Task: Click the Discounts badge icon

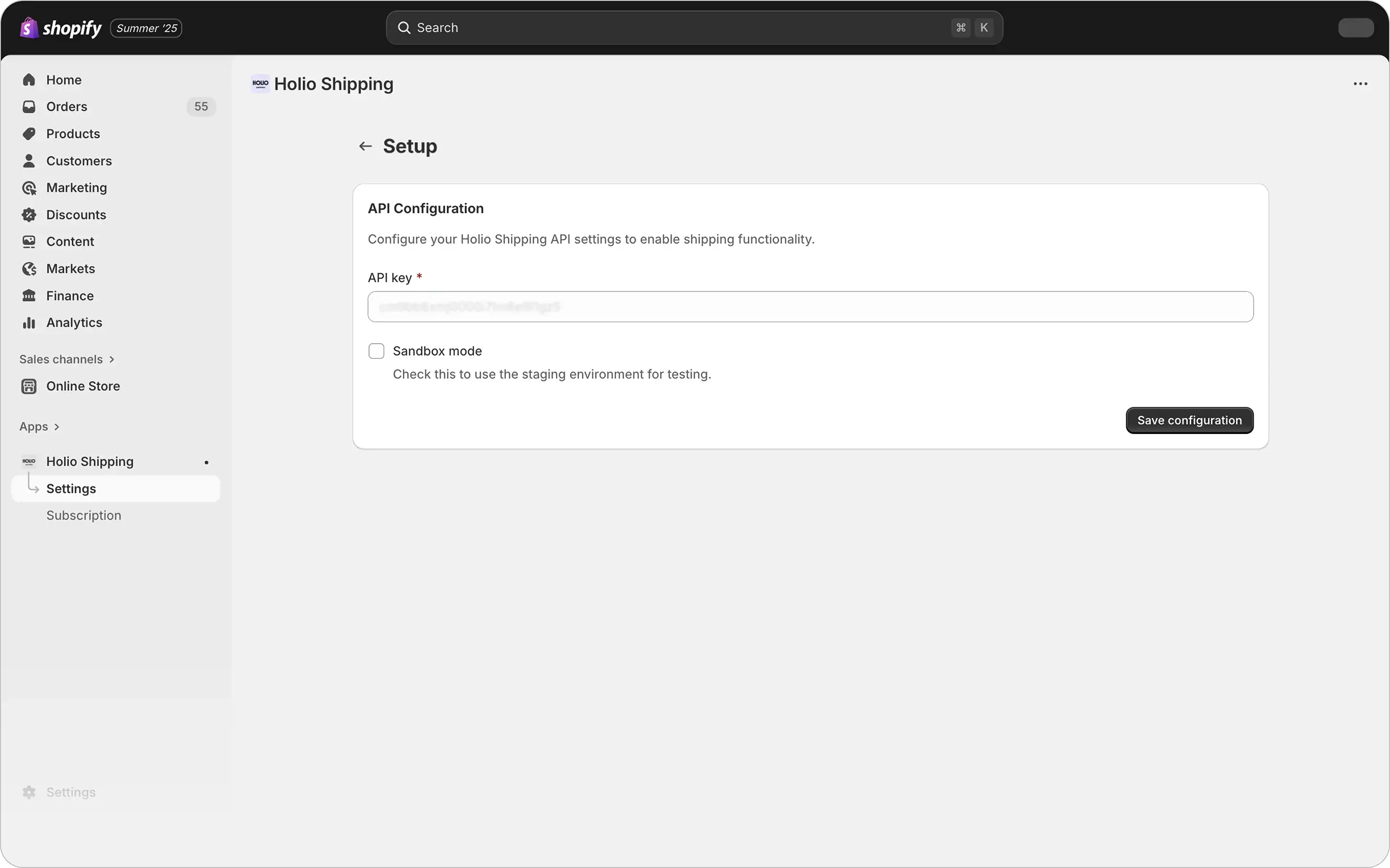Action: pyautogui.click(x=29, y=215)
